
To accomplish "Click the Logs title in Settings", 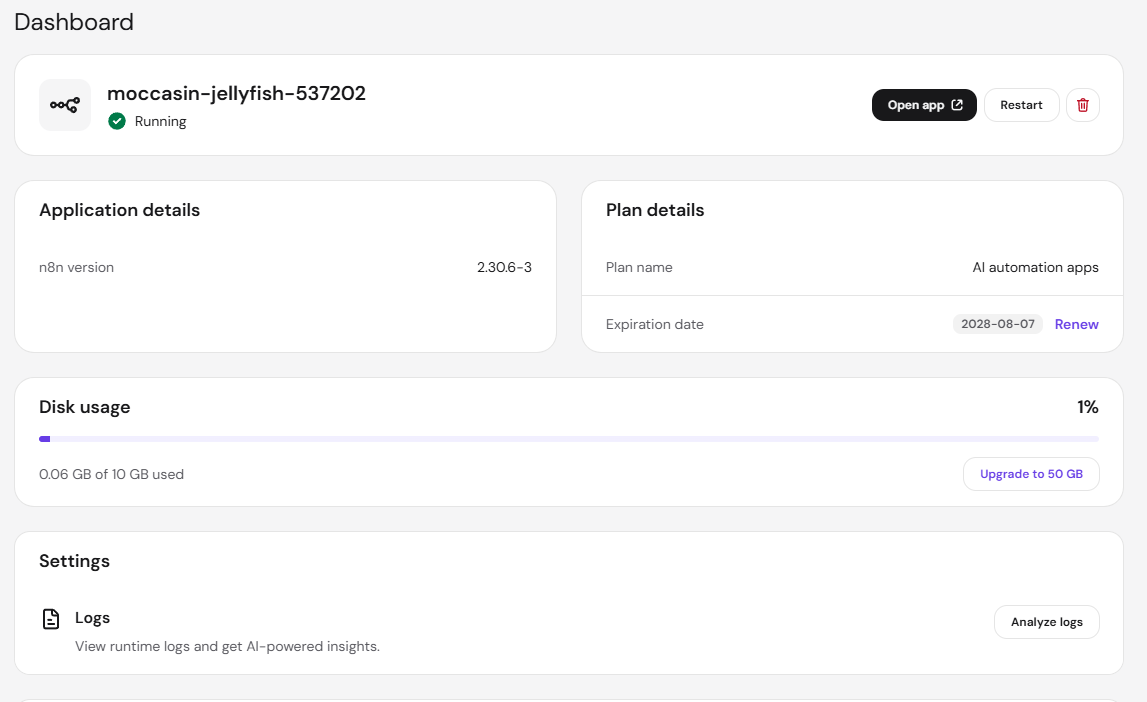I will [92, 618].
